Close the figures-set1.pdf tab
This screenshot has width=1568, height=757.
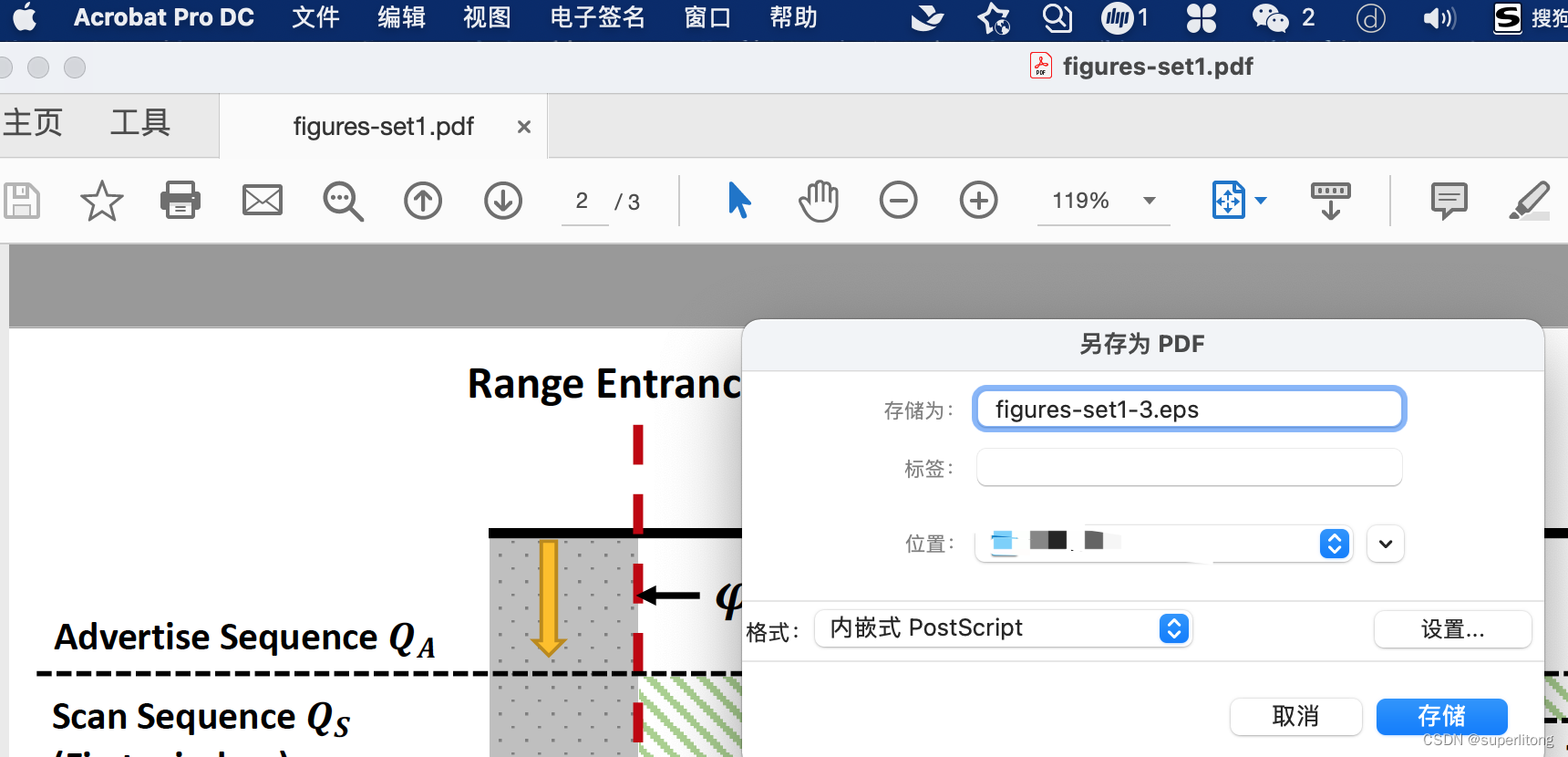pos(524,127)
